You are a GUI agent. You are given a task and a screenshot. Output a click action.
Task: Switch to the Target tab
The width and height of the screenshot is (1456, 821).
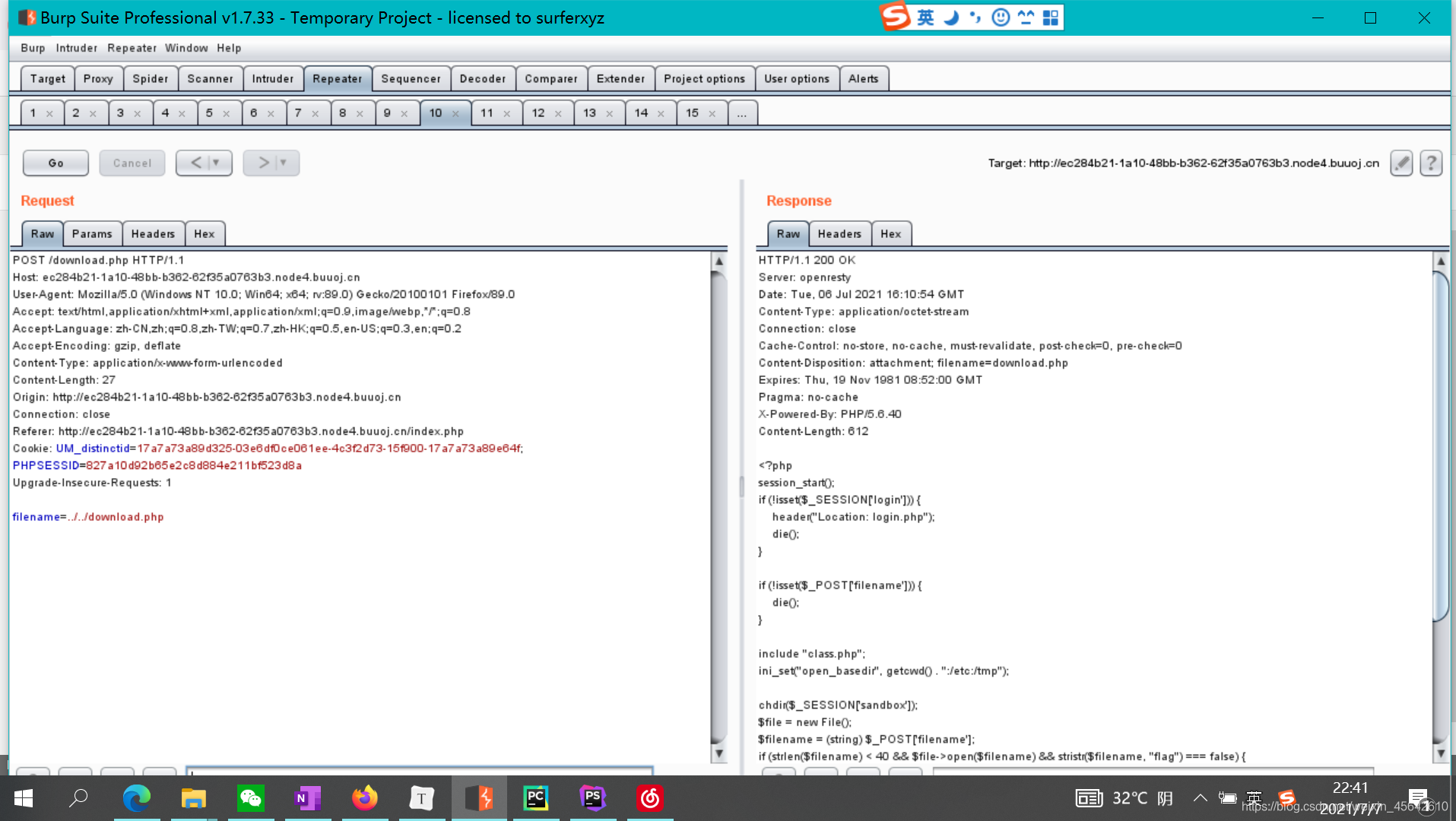coord(48,78)
